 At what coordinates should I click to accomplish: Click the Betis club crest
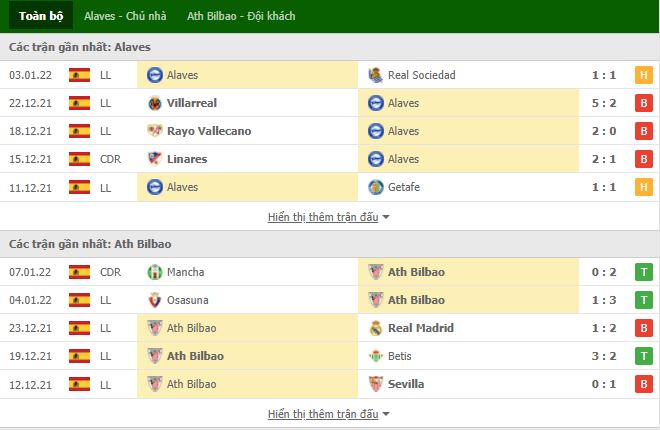[x=375, y=356]
